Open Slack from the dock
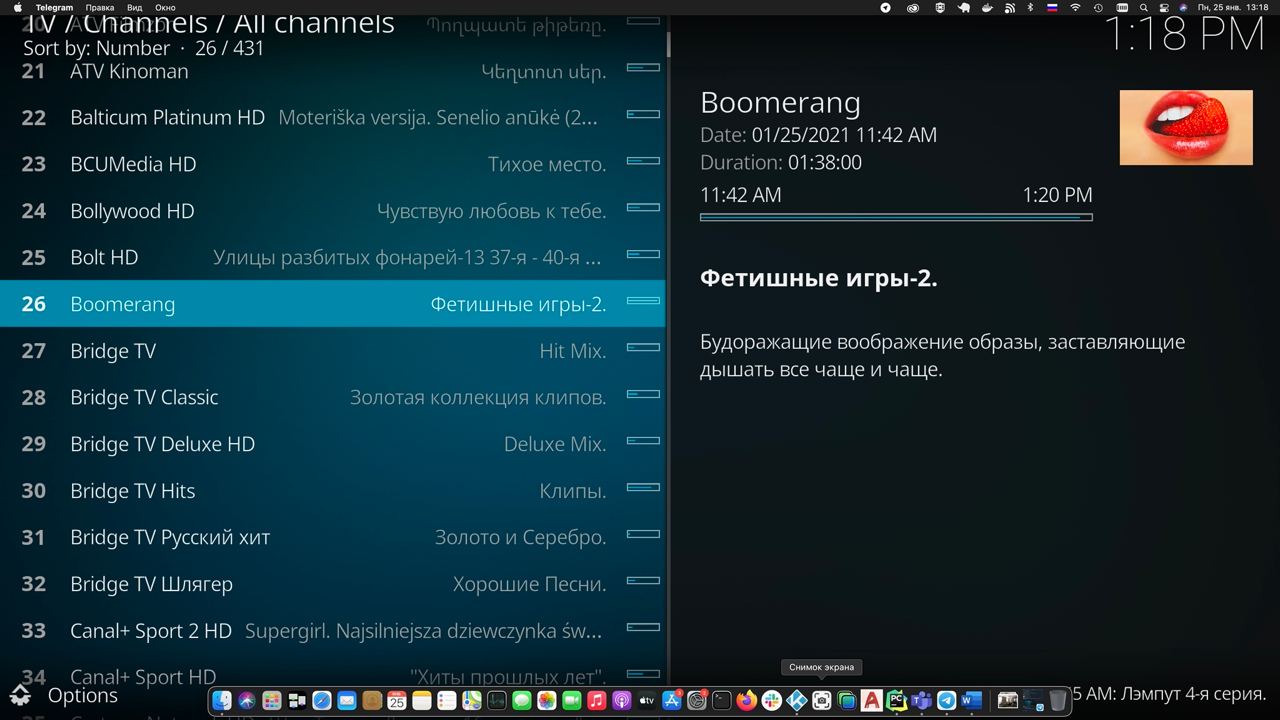1280x720 pixels. (771, 701)
